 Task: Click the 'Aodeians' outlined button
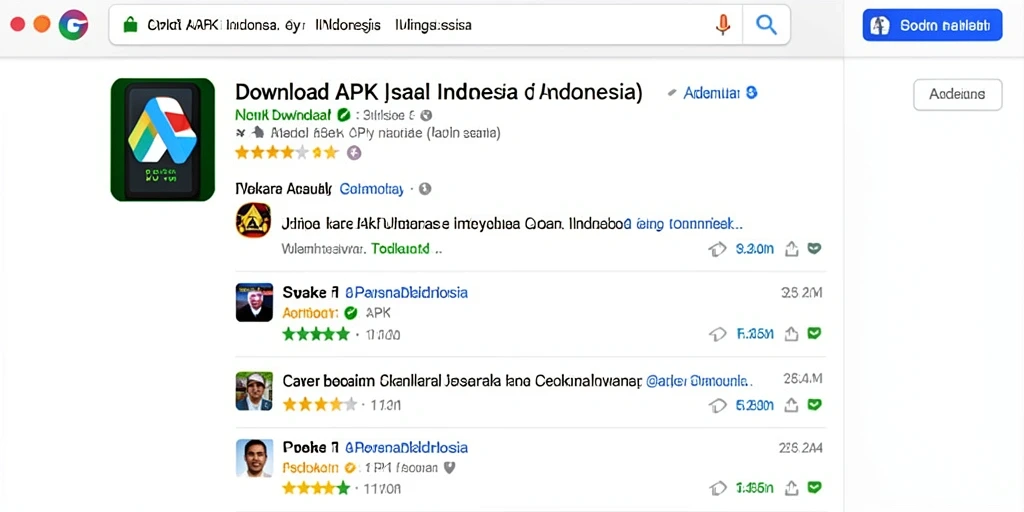(x=957, y=95)
